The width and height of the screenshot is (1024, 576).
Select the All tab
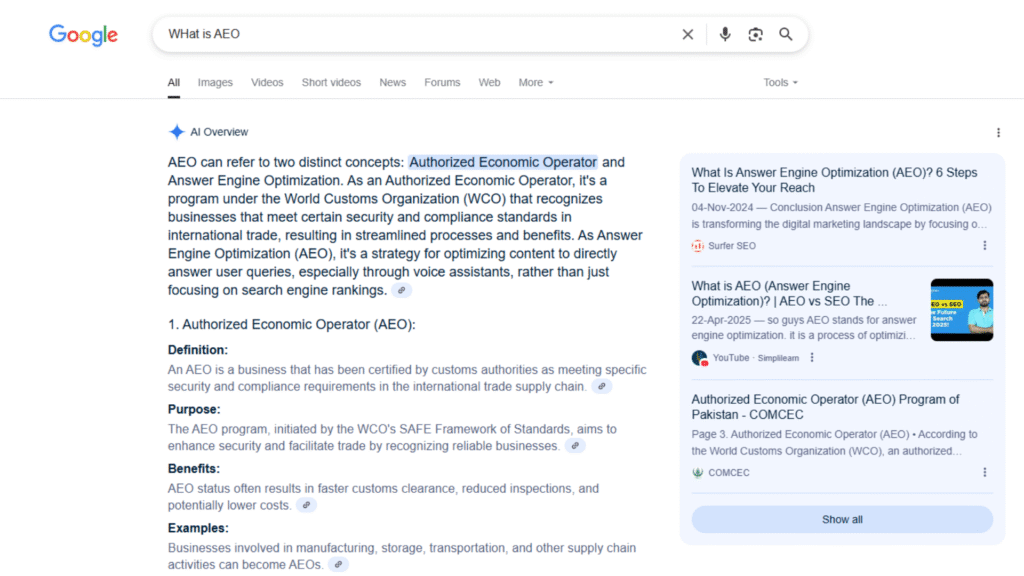pos(174,83)
